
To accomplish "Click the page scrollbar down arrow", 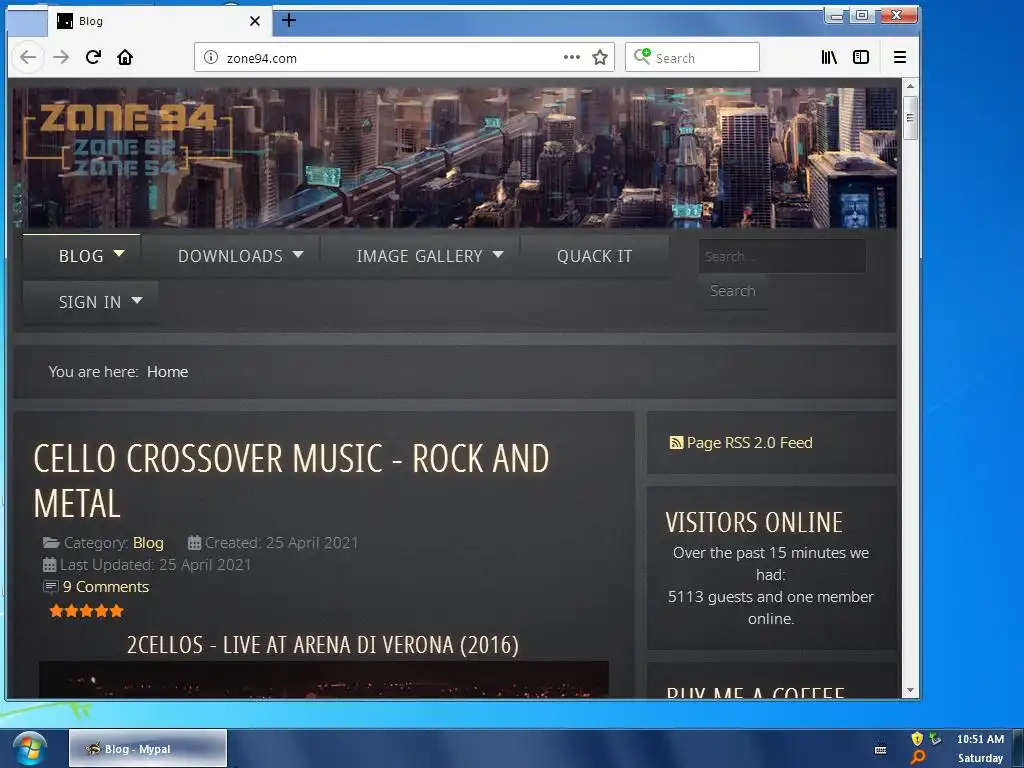I will [x=910, y=690].
